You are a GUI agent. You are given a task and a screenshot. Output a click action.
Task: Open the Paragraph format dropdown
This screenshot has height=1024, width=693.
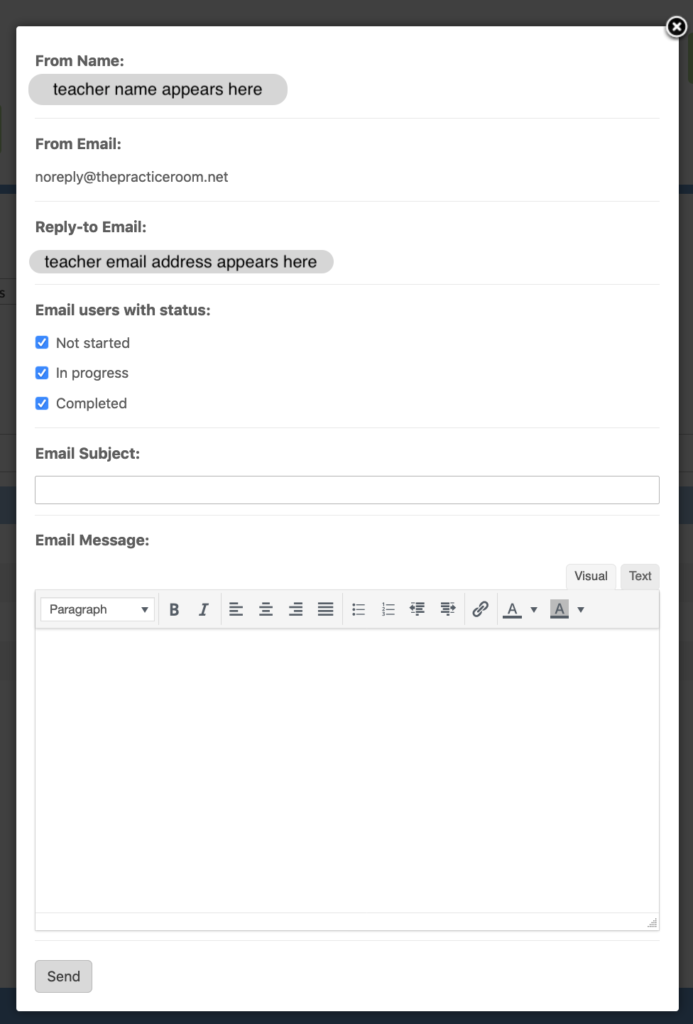tap(98, 609)
